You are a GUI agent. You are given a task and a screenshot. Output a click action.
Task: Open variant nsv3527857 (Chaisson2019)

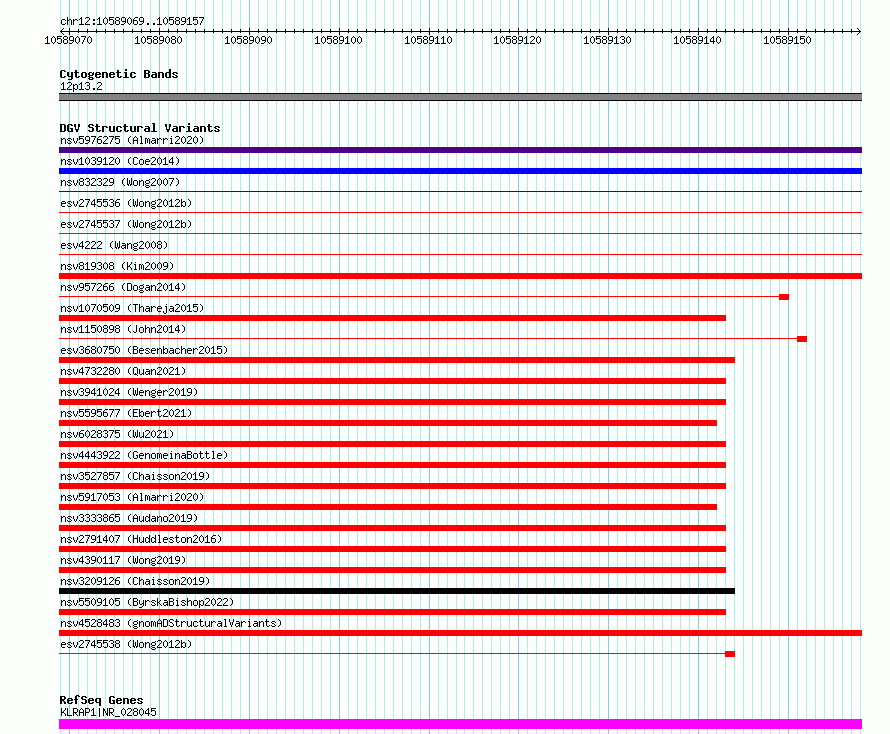tap(135, 476)
